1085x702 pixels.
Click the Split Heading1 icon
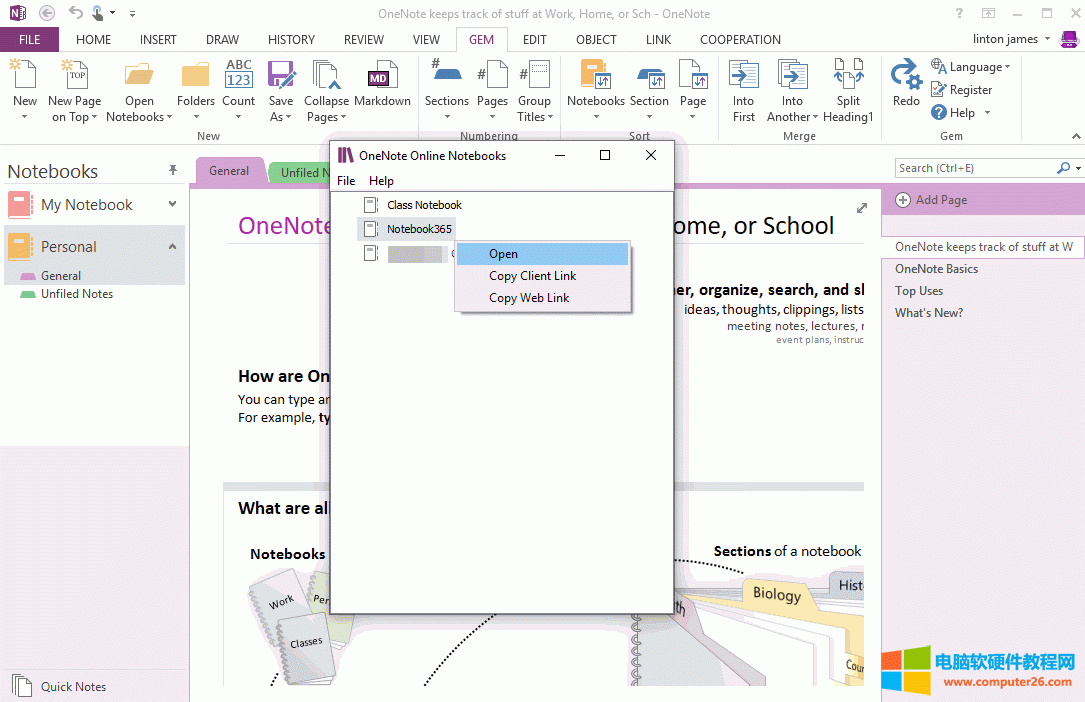coord(848,77)
